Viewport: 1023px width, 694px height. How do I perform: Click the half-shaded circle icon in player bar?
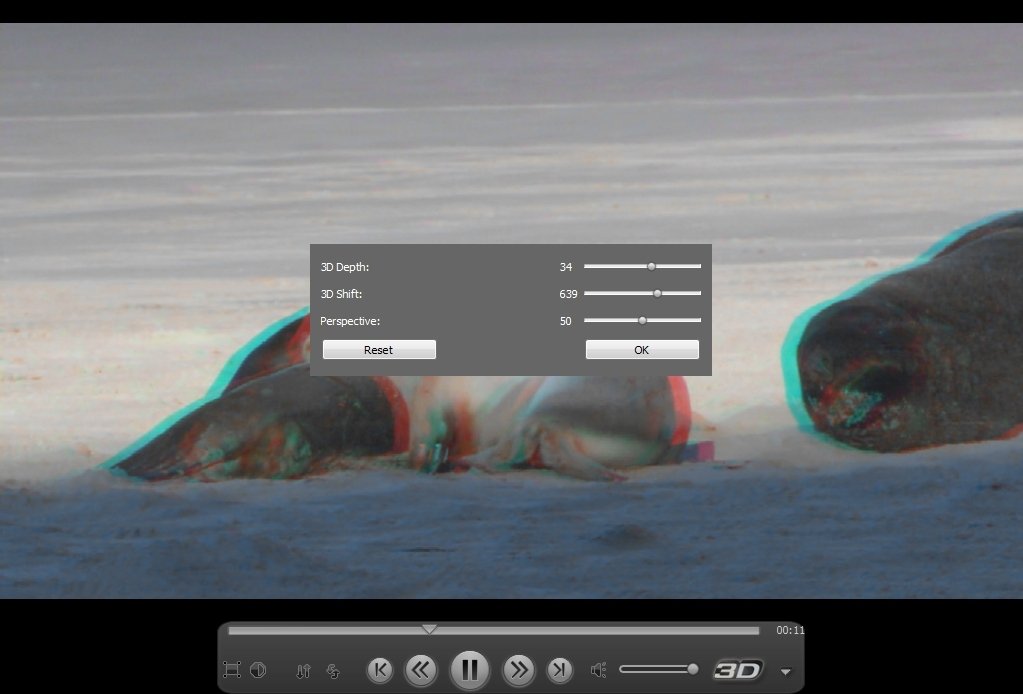258,670
